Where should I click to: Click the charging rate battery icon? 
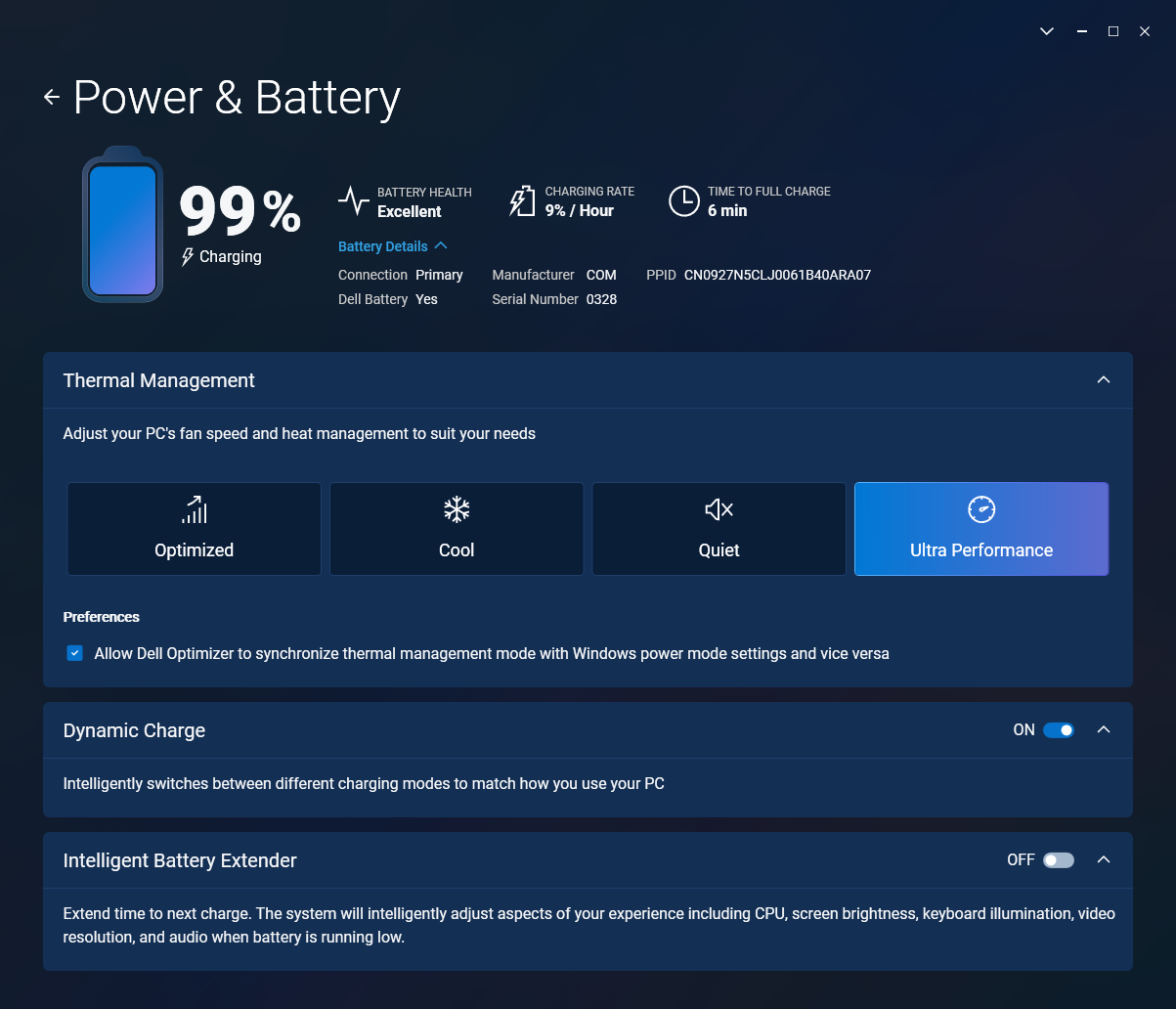click(523, 201)
